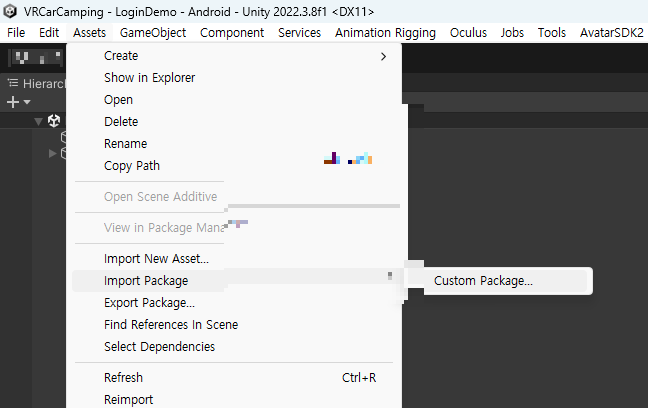The image size is (648, 408).
Task: Click the Hierarchy list icon
Action: click(x=13, y=83)
